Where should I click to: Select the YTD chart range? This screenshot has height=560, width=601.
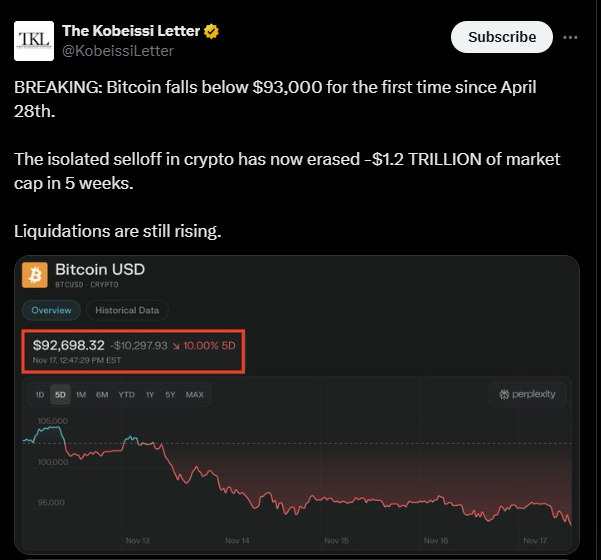[126, 395]
